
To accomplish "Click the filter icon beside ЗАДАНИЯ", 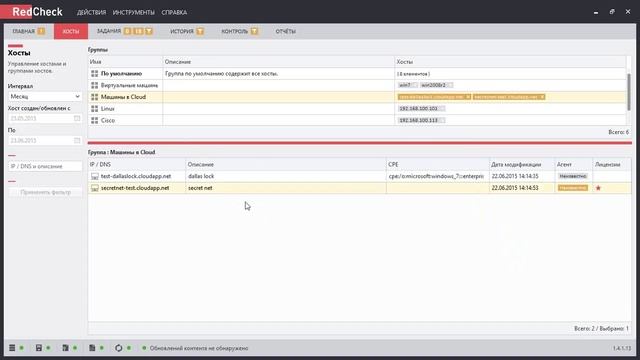I will (x=149, y=31).
